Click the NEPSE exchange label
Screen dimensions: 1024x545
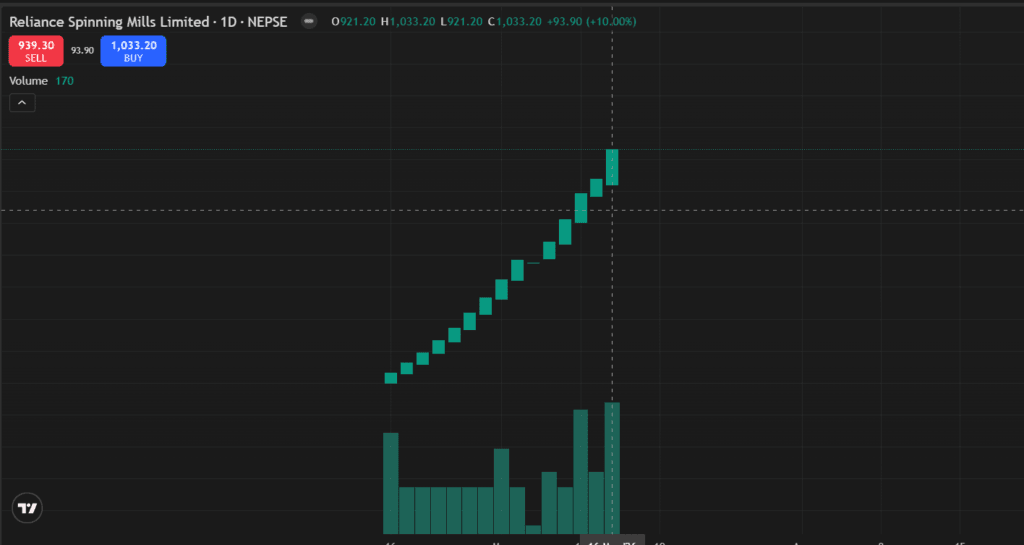266,21
